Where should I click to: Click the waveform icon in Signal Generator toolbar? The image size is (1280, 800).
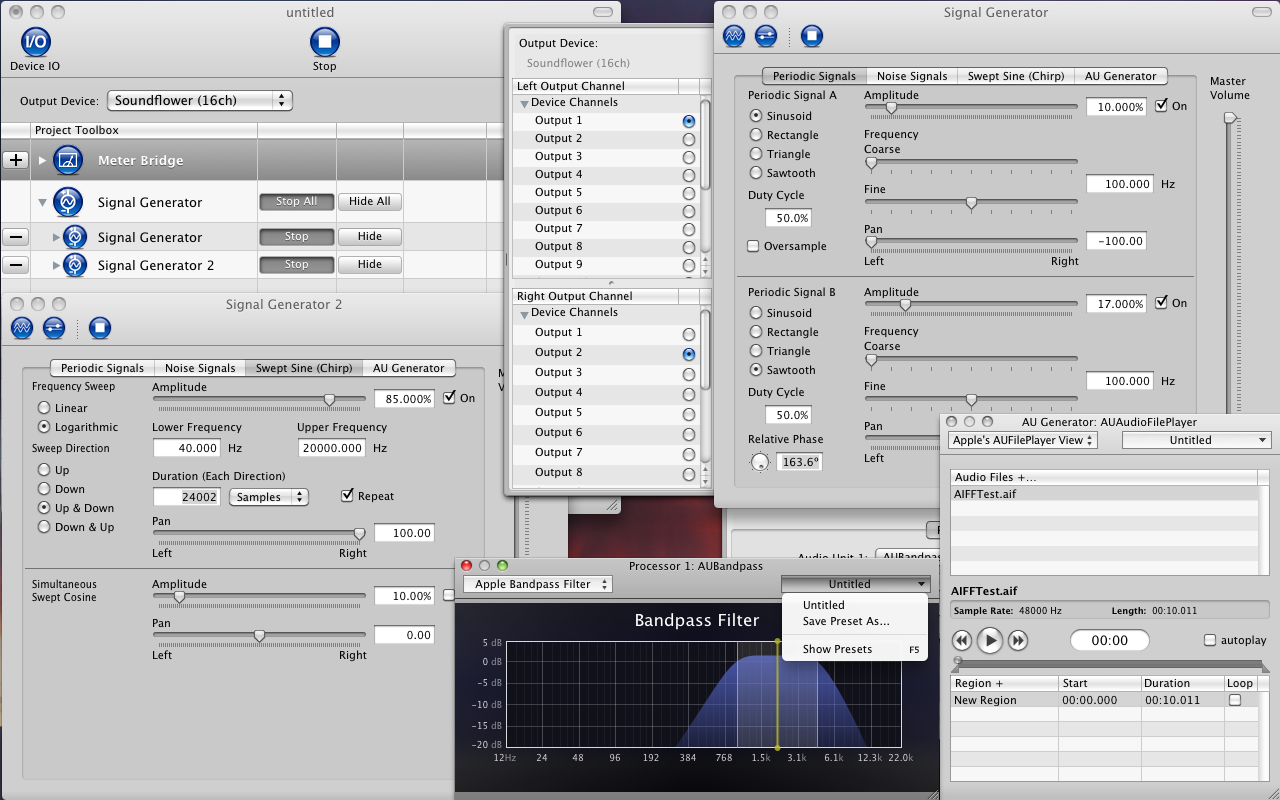[734, 36]
